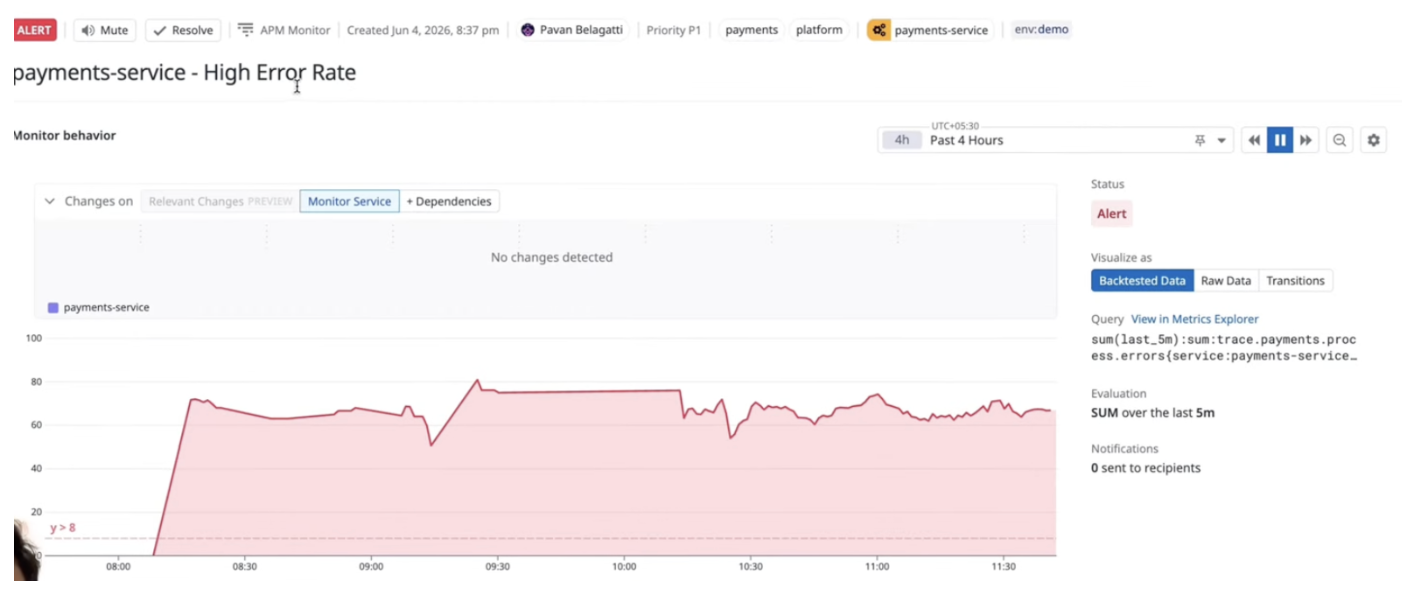The height and width of the screenshot is (590, 1402).
Task: Pin the time range with the pin icon
Action: click(1200, 141)
